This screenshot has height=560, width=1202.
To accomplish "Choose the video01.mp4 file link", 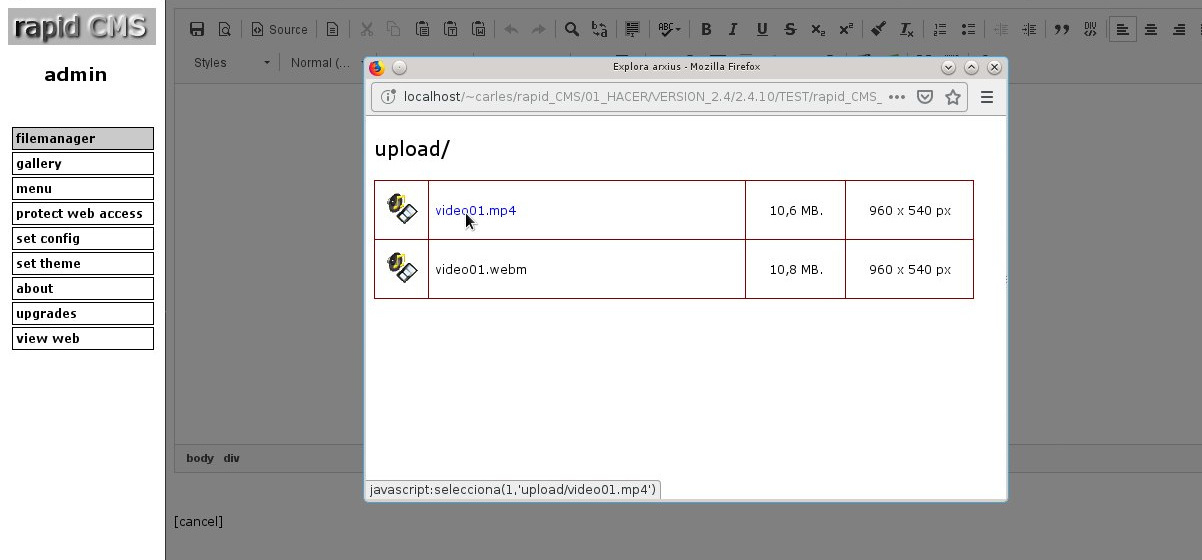I will (476, 210).
